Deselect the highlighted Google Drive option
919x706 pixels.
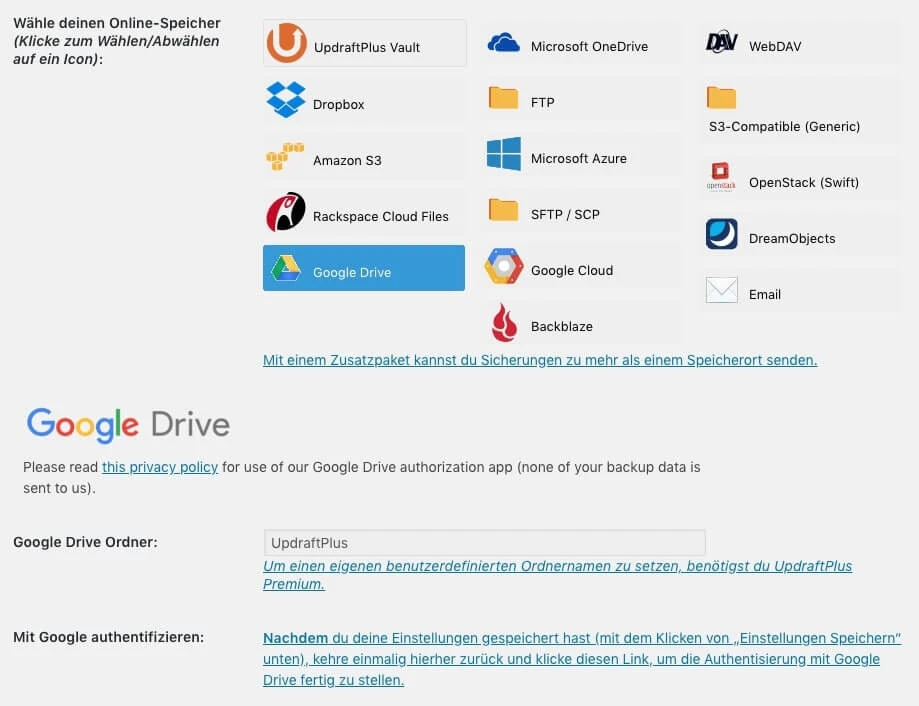pyautogui.click(x=364, y=269)
